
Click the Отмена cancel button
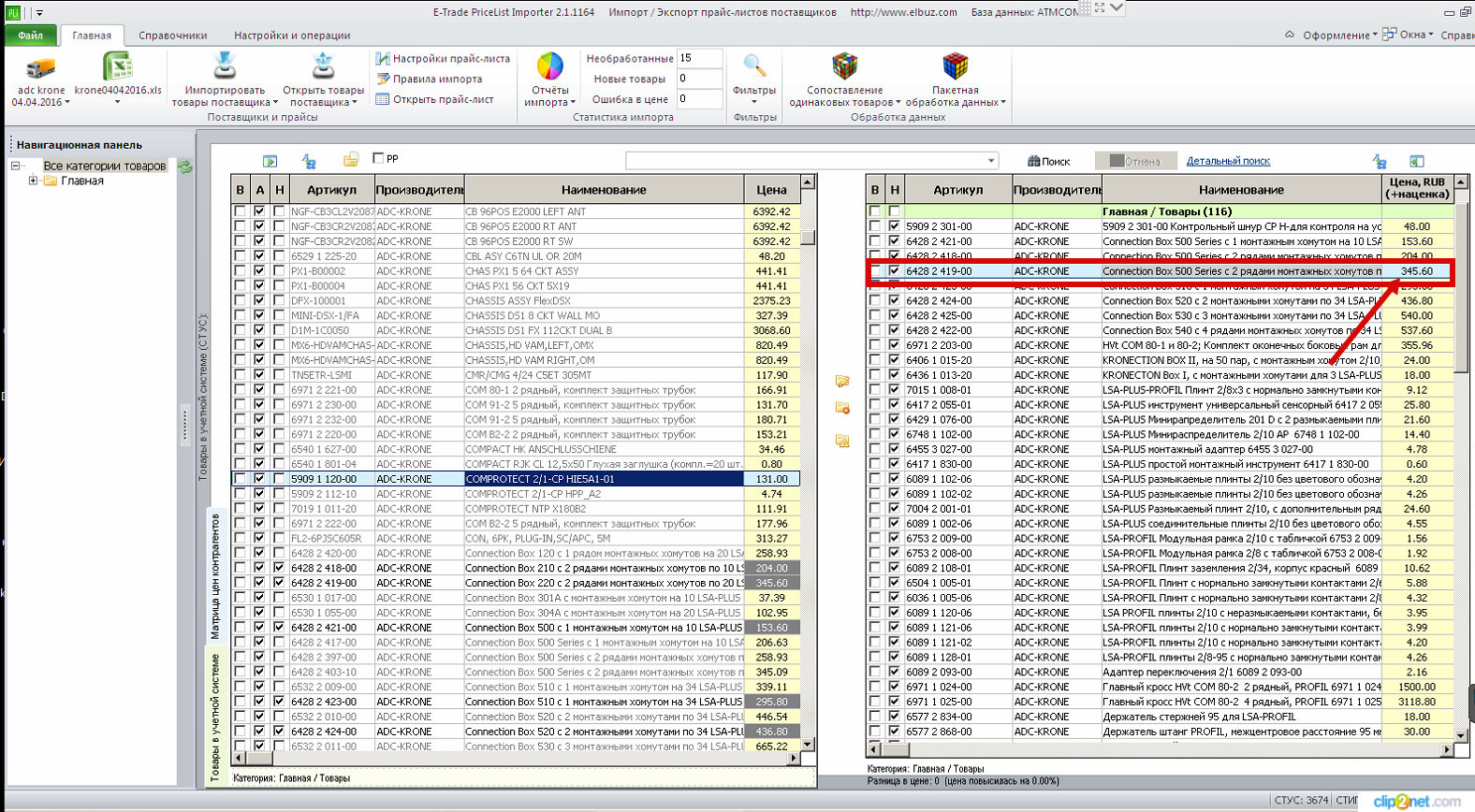(1134, 161)
